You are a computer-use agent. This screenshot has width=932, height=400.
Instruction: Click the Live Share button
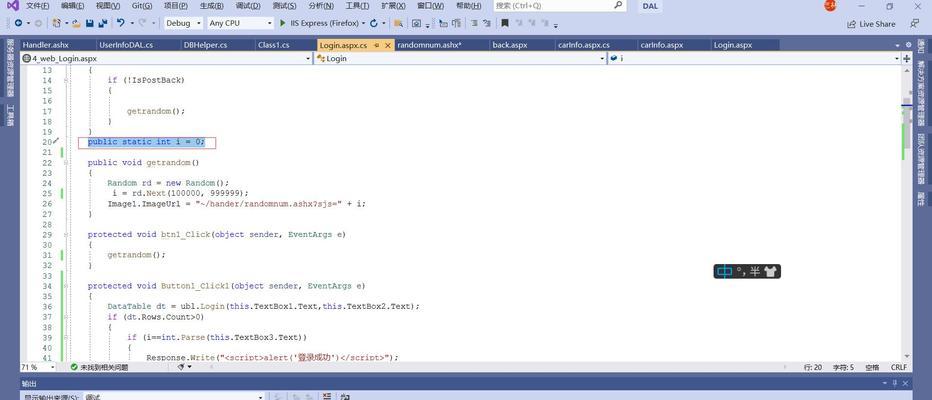point(871,24)
